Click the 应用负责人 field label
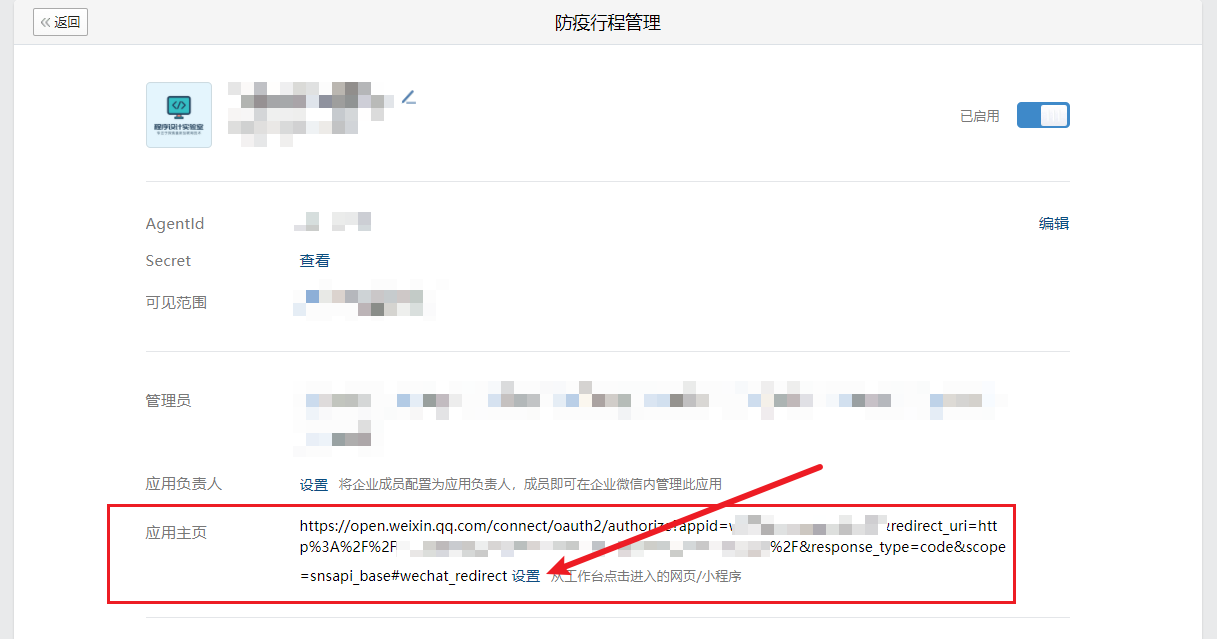The height and width of the screenshot is (639, 1217). coord(184,484)
